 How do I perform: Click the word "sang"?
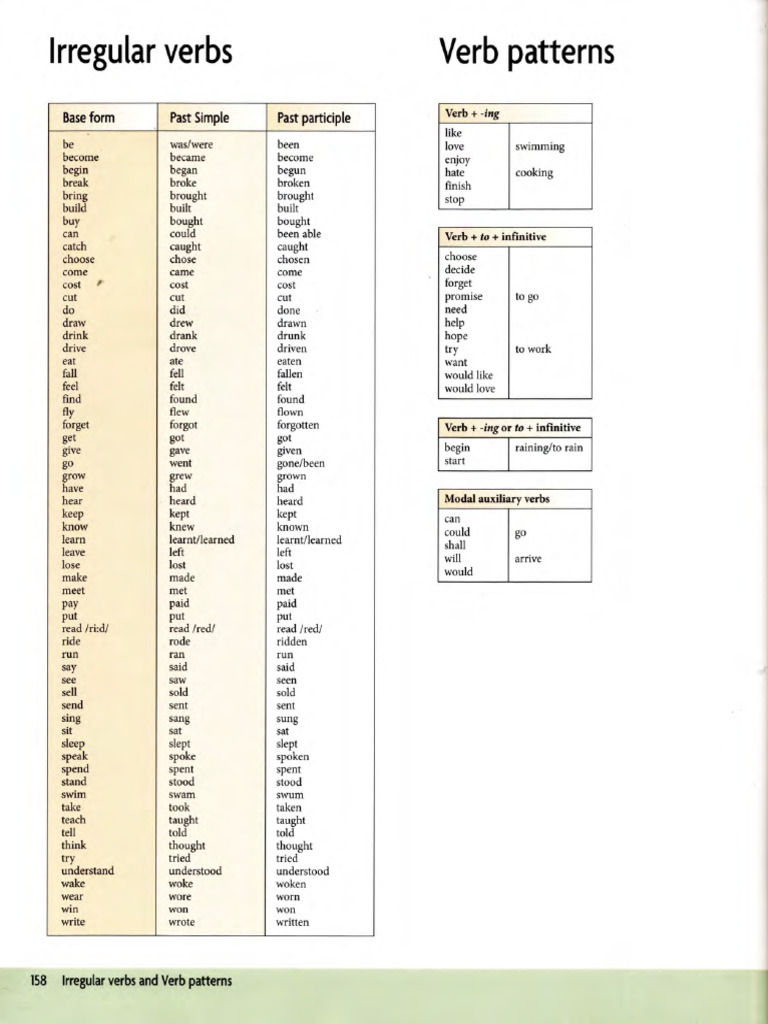pyautogui.click(x=180, y=718)
